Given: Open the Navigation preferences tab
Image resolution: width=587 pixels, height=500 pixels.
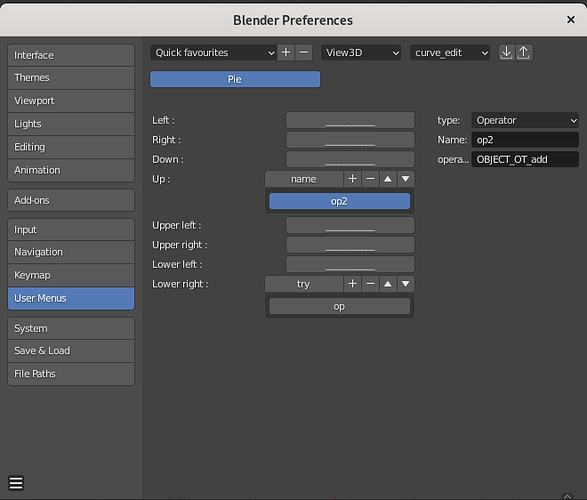Looking at the screenshot, I should 71,252.
